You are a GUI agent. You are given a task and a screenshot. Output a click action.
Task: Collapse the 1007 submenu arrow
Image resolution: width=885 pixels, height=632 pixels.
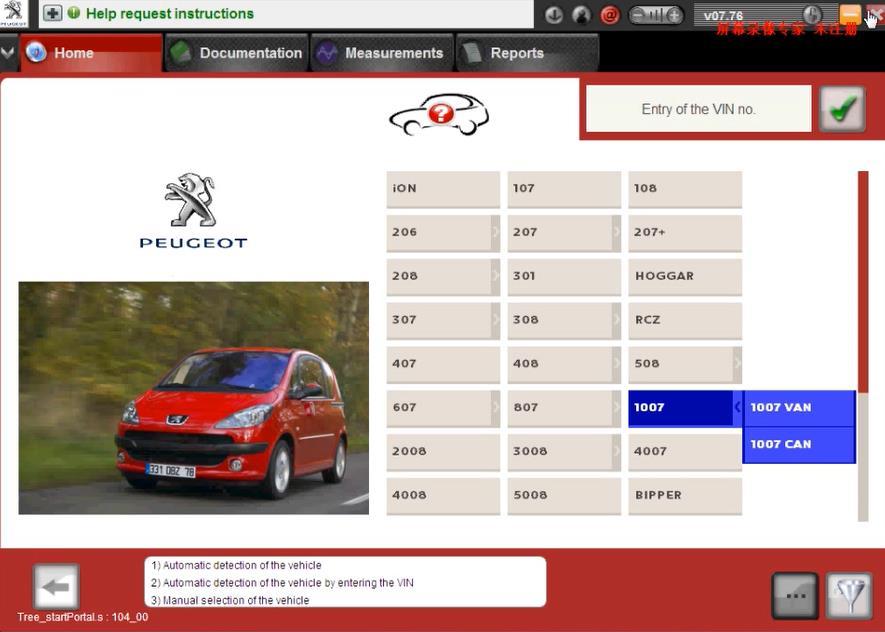click(x=737, y=407)
